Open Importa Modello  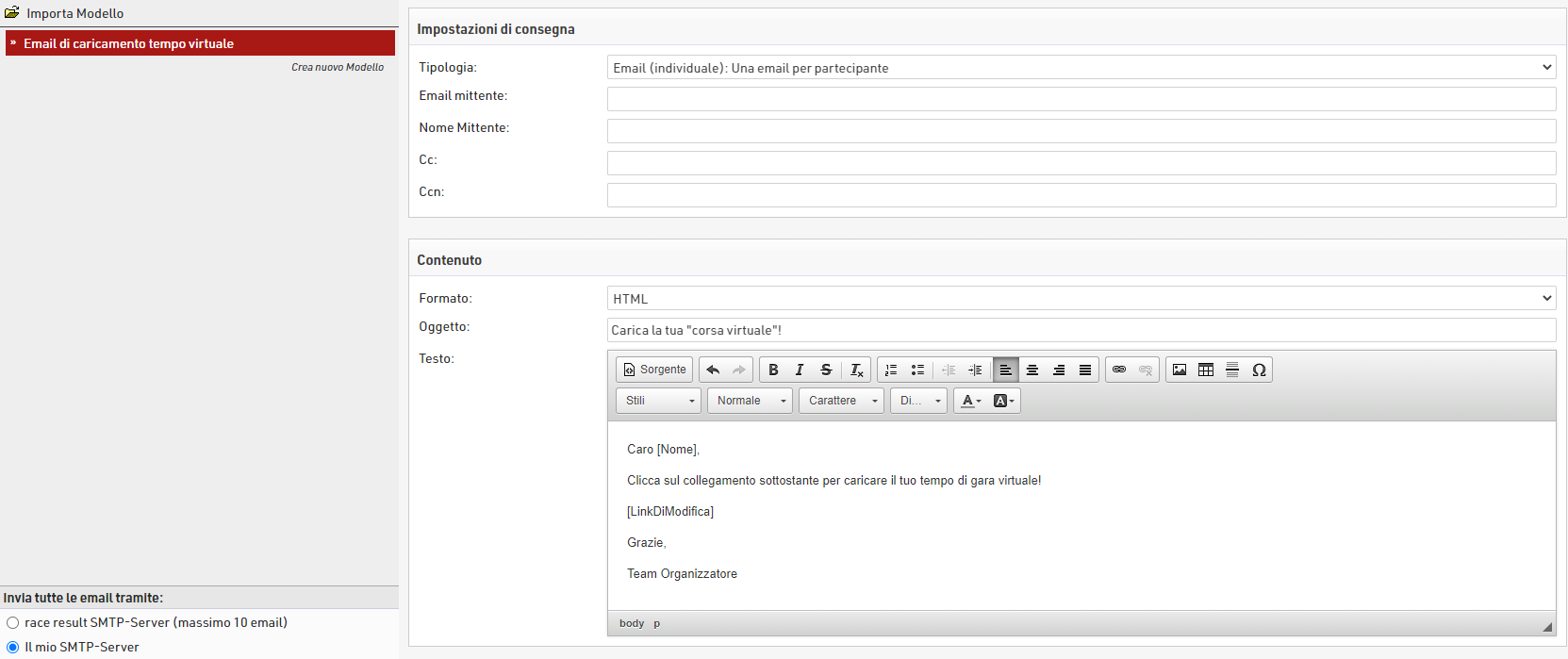click(x=74, y=13)
